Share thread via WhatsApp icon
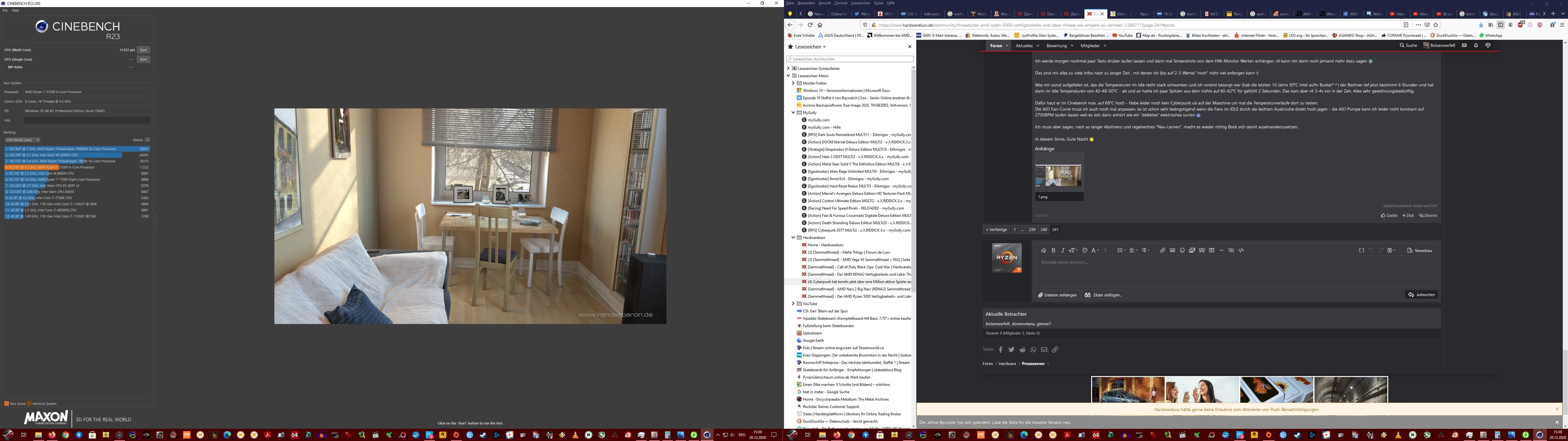This screenshot has width=1568, height=441. coord(1033,350)
